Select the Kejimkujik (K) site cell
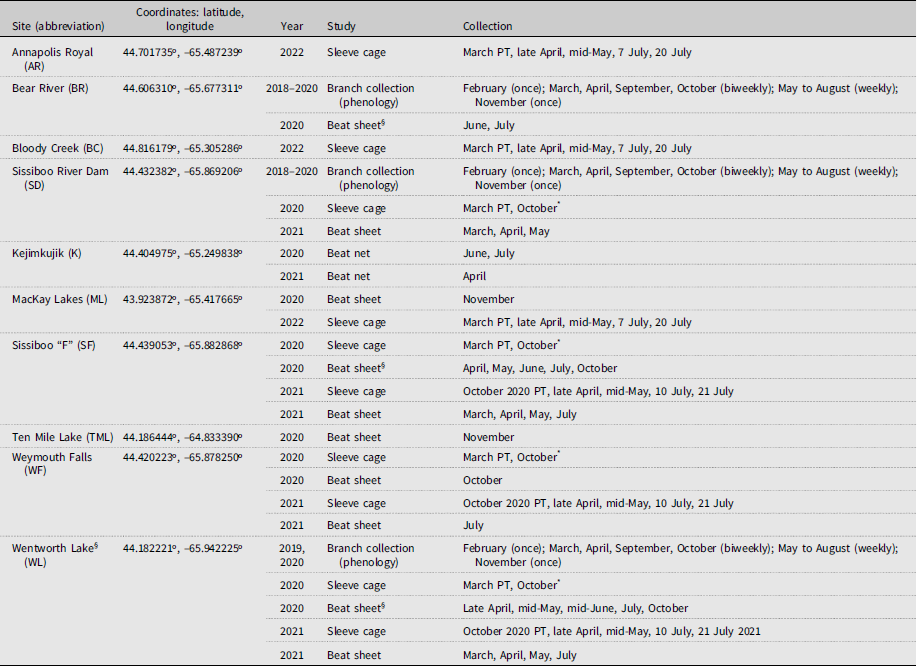The height and width of the screenshot is (667, 917). (47, 253)
